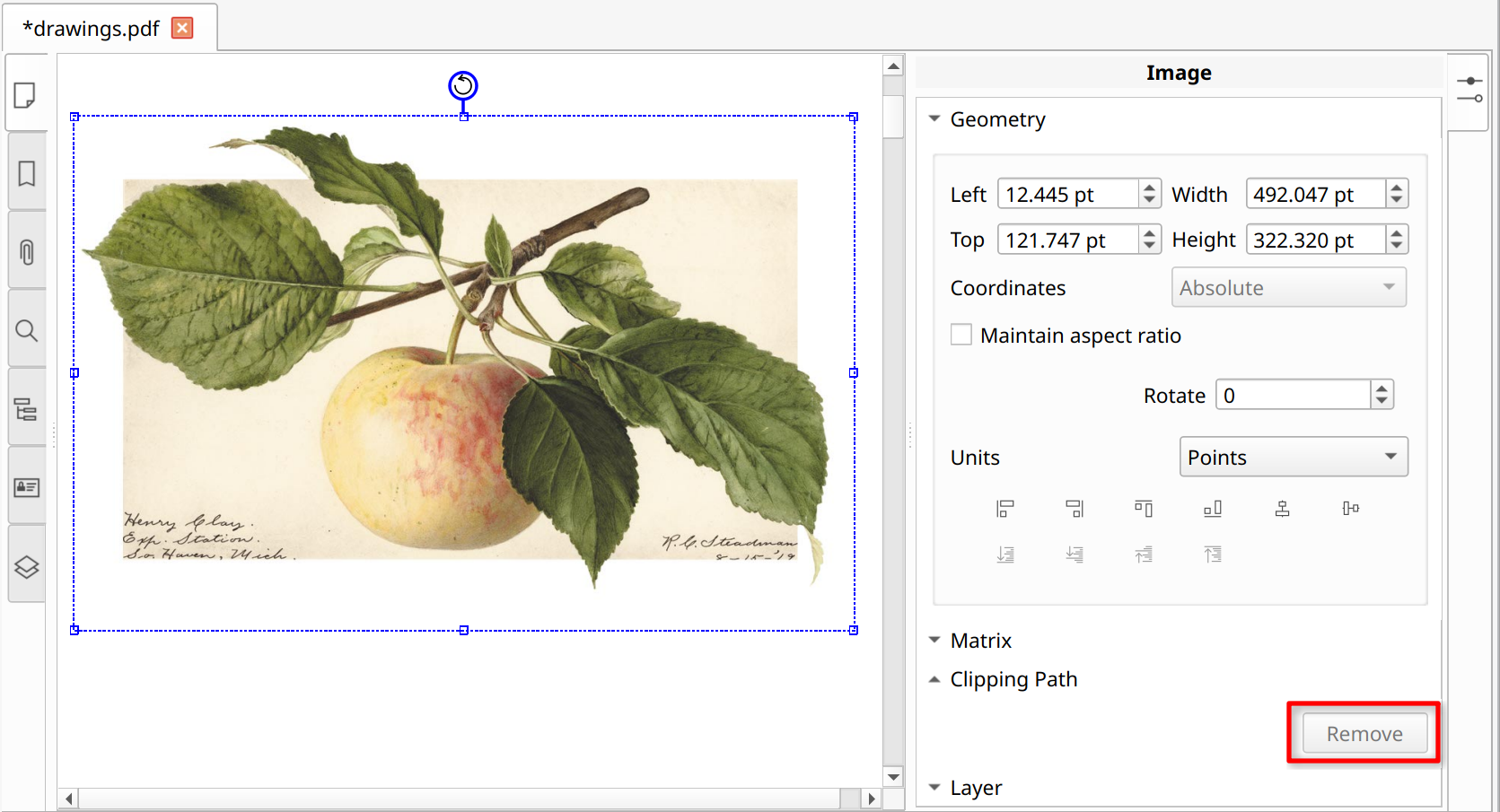Image resolution: width=1500 pixels, height=812 pixels.
Task: Click the scroll down arrow of the document view
Action: click(x=892, y=777)
